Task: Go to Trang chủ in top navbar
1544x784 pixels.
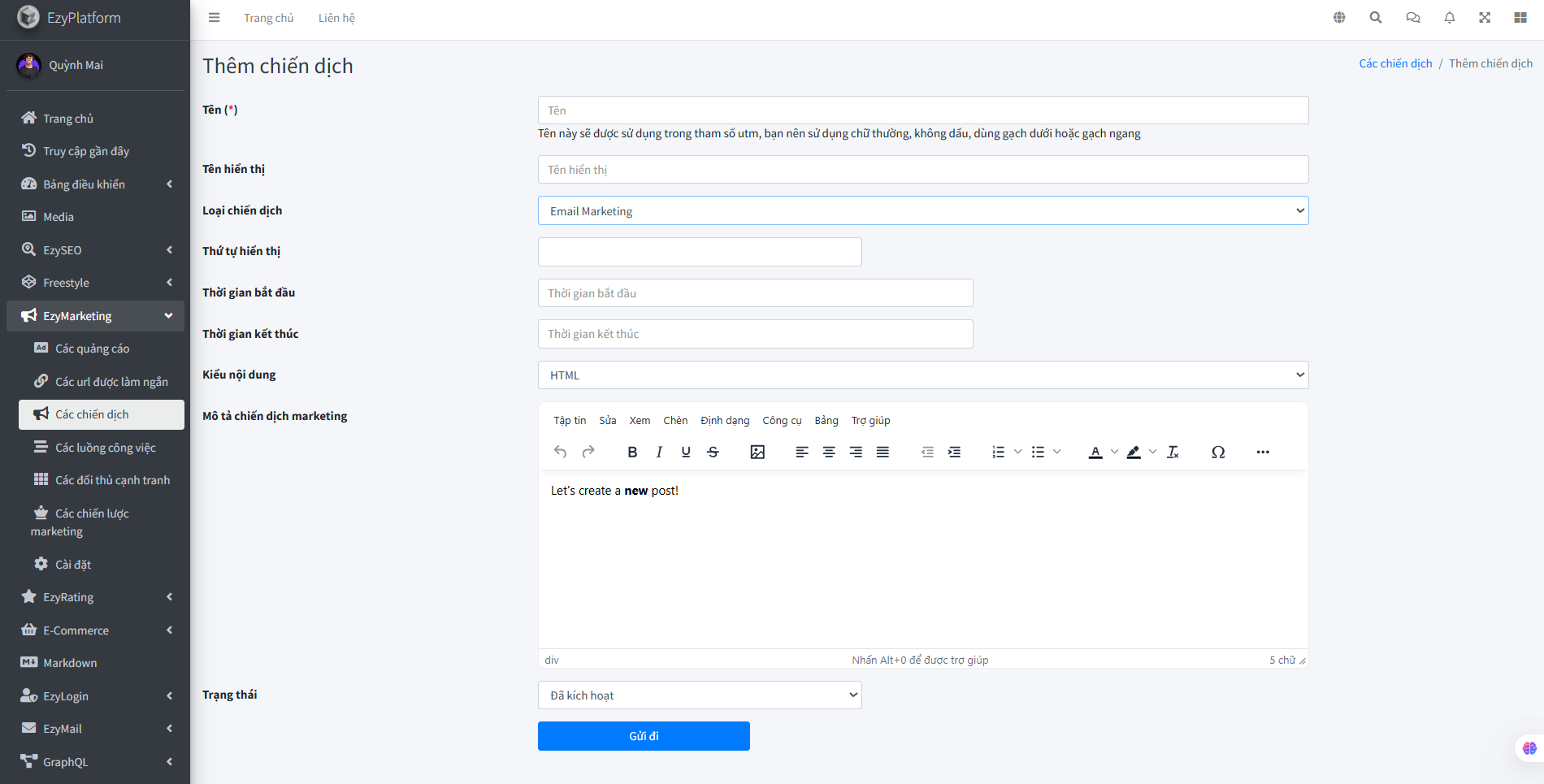Action: tap(269, 18)
